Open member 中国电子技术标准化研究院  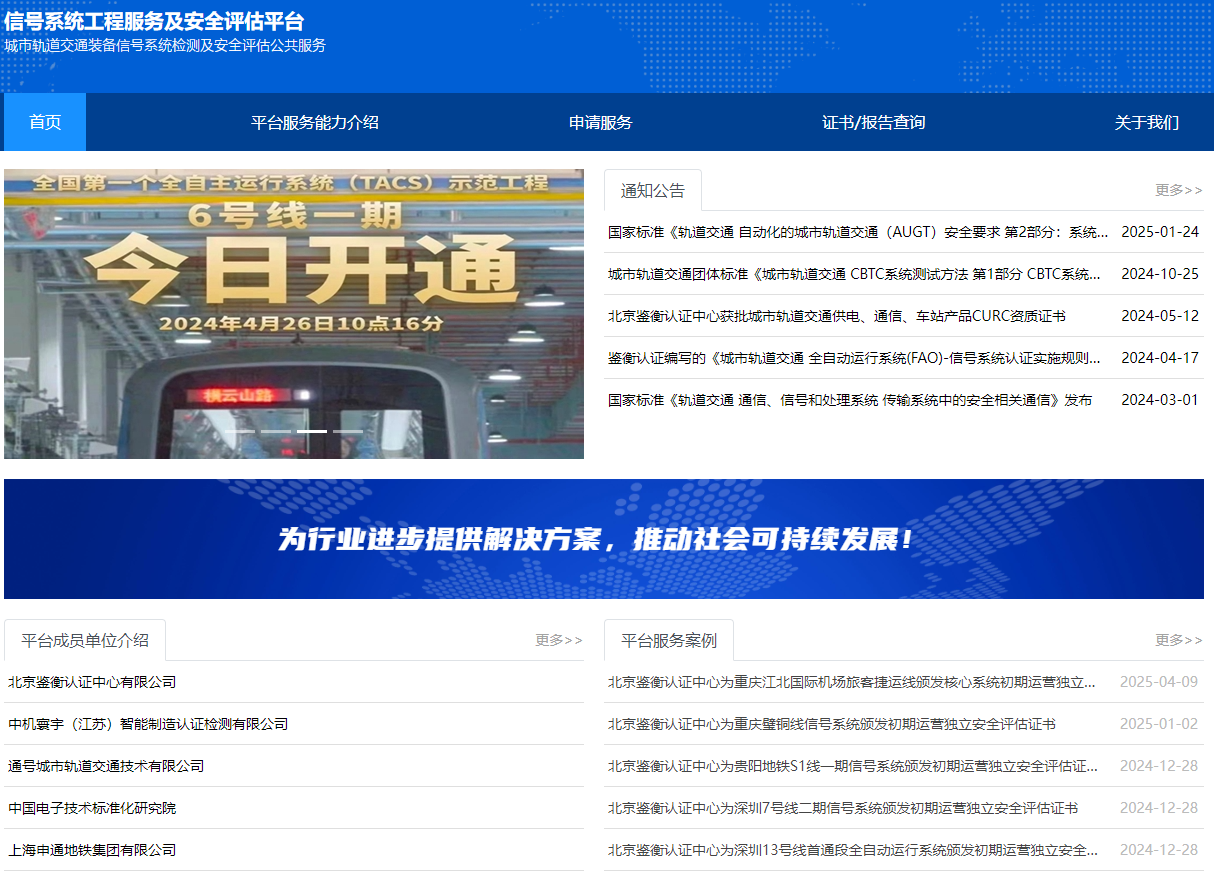click(x=92, y=808)
